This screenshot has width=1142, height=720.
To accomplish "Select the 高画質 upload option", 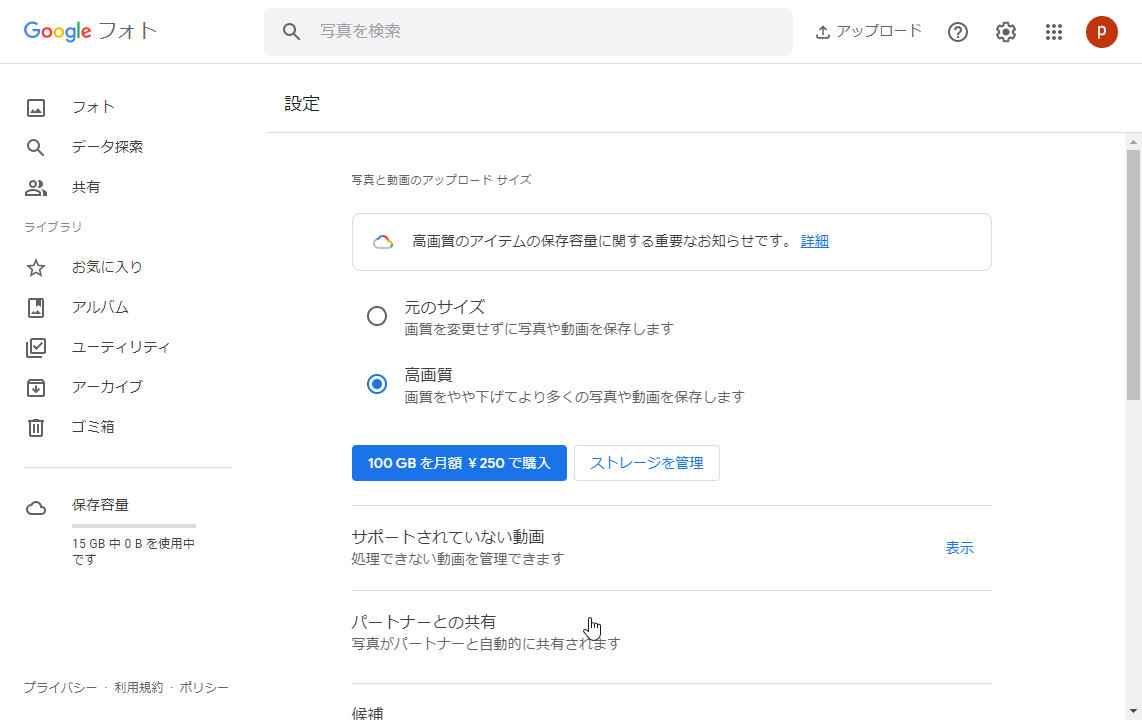I will click(x=377, y=384).
